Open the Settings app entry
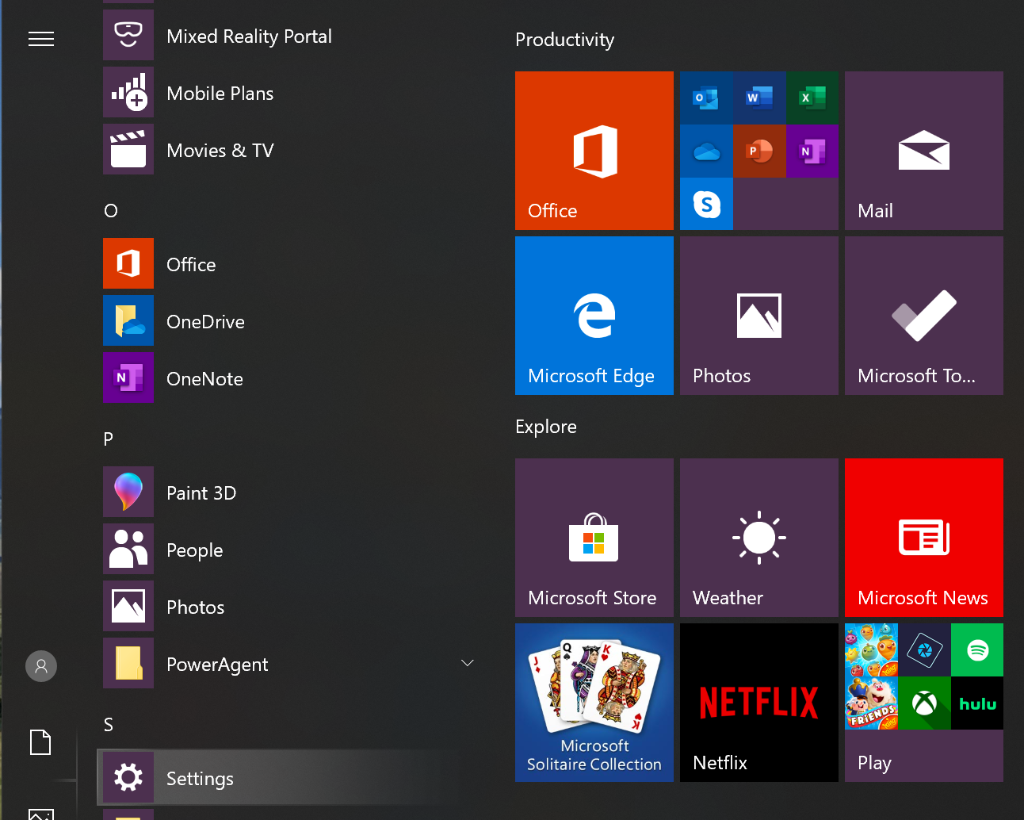This screenshot has width=1024, height=820. click(287, 778)
